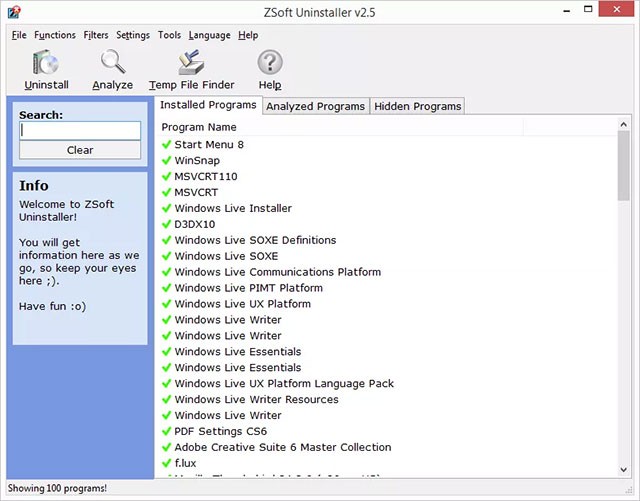Viewport: 640px width, 501px height.
Task: Switch to the Analyzed Programs tab
Action: (x=315, y=106)
